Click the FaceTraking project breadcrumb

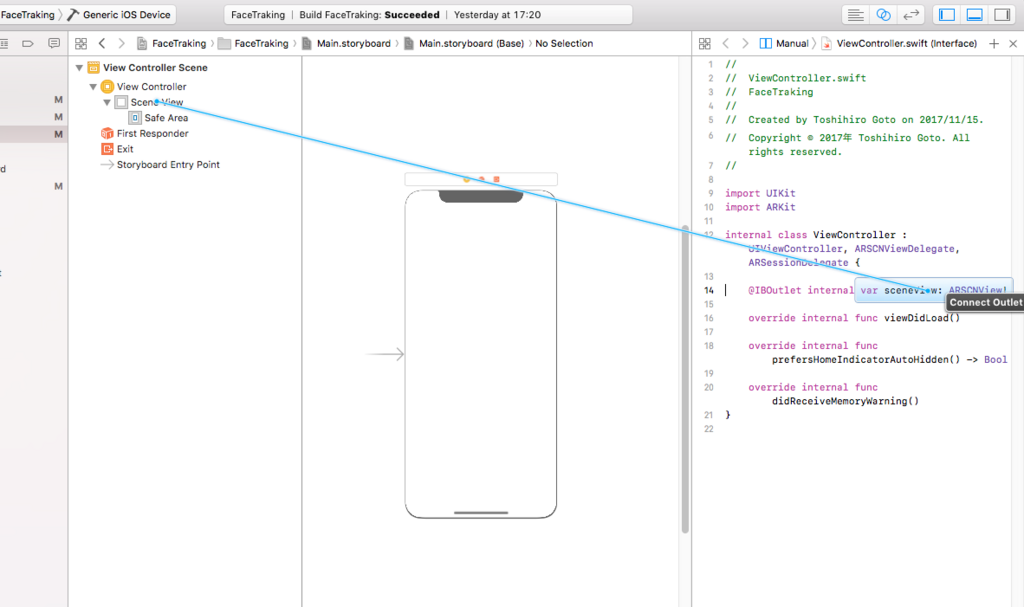[171, 43]
